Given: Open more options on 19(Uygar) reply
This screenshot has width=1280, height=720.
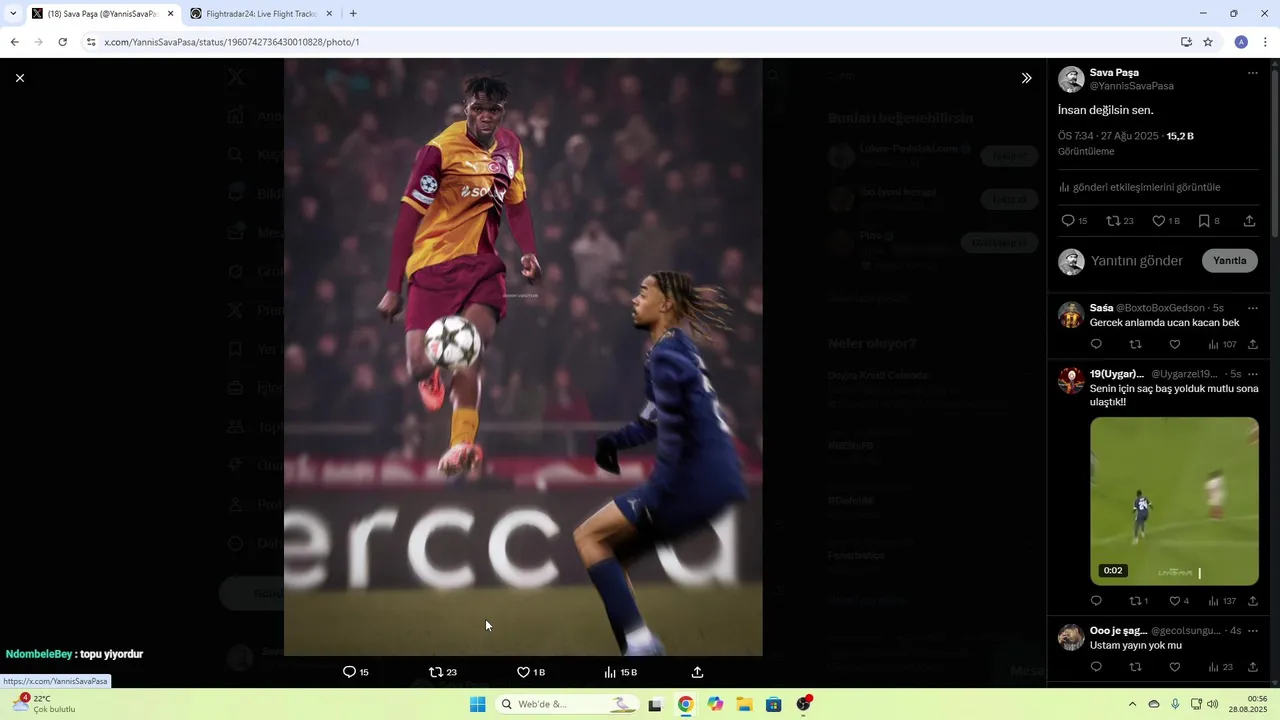Looking at the screenshot, I should [1252, 374].
